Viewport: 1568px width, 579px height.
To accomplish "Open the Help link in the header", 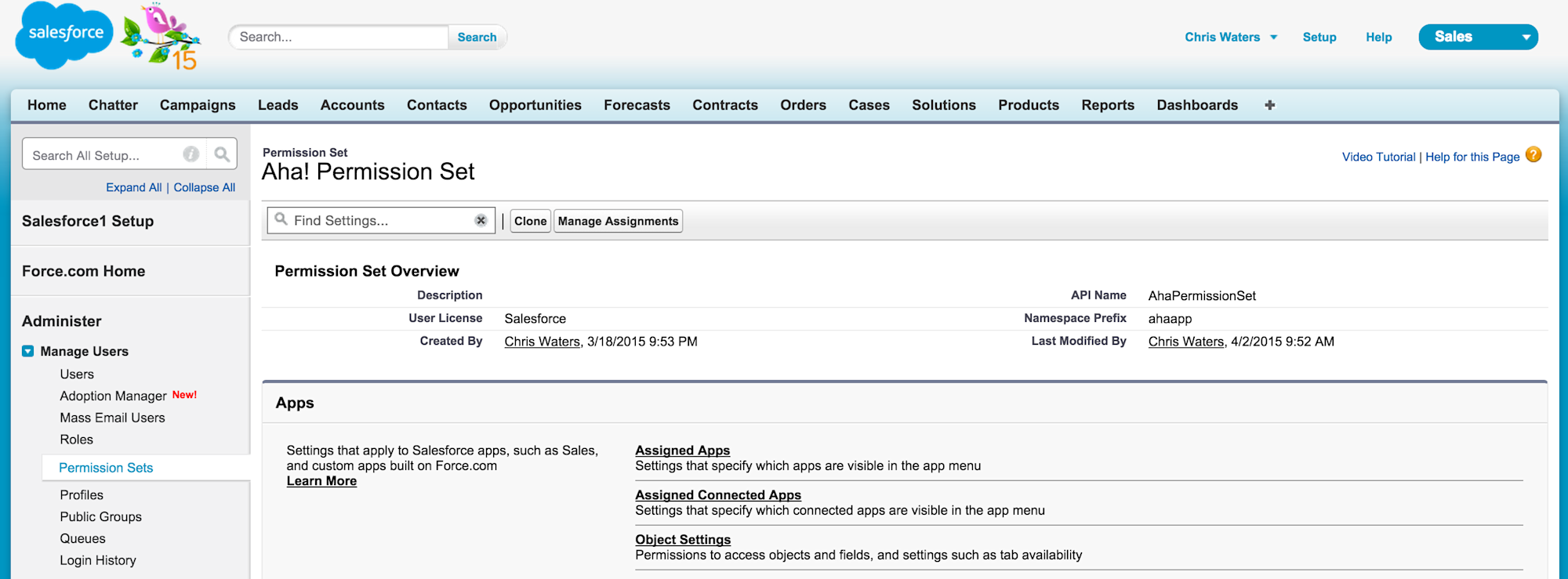I will [x=1379, y=37].
